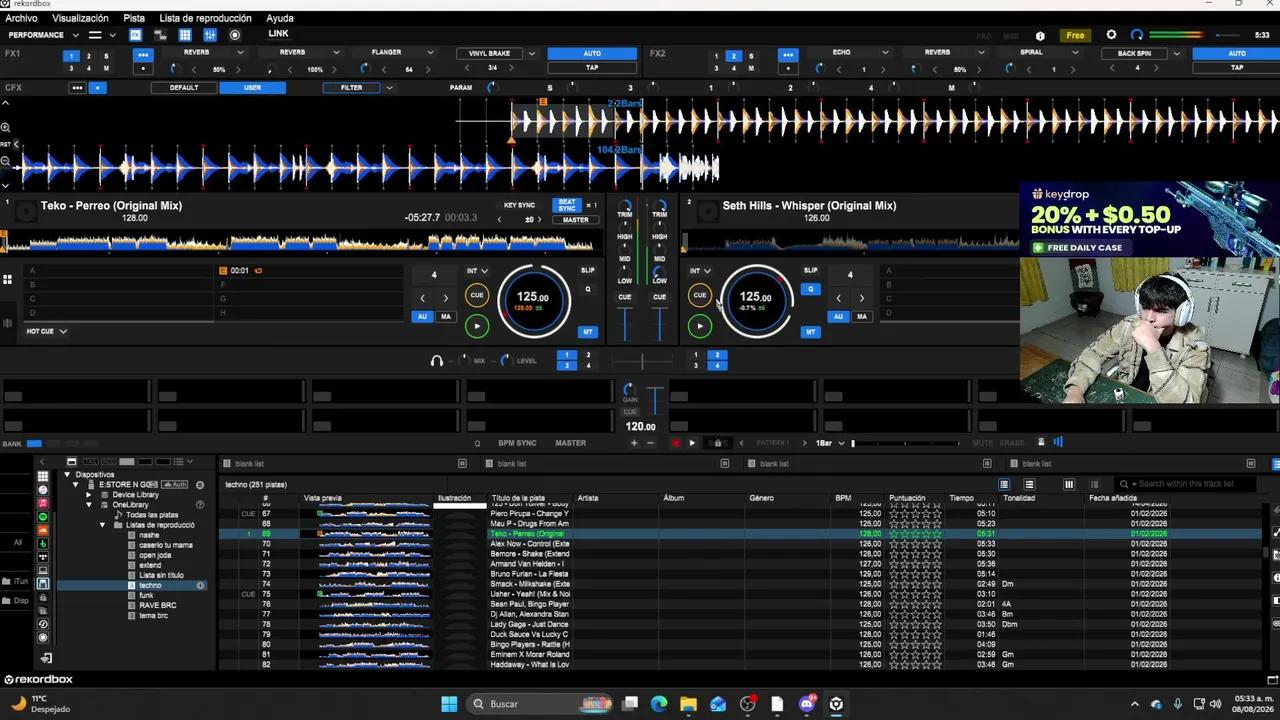Click the sync manager icon below the sidebar
This screenshot has height=720, width=1280.
[x=46, y=658]
